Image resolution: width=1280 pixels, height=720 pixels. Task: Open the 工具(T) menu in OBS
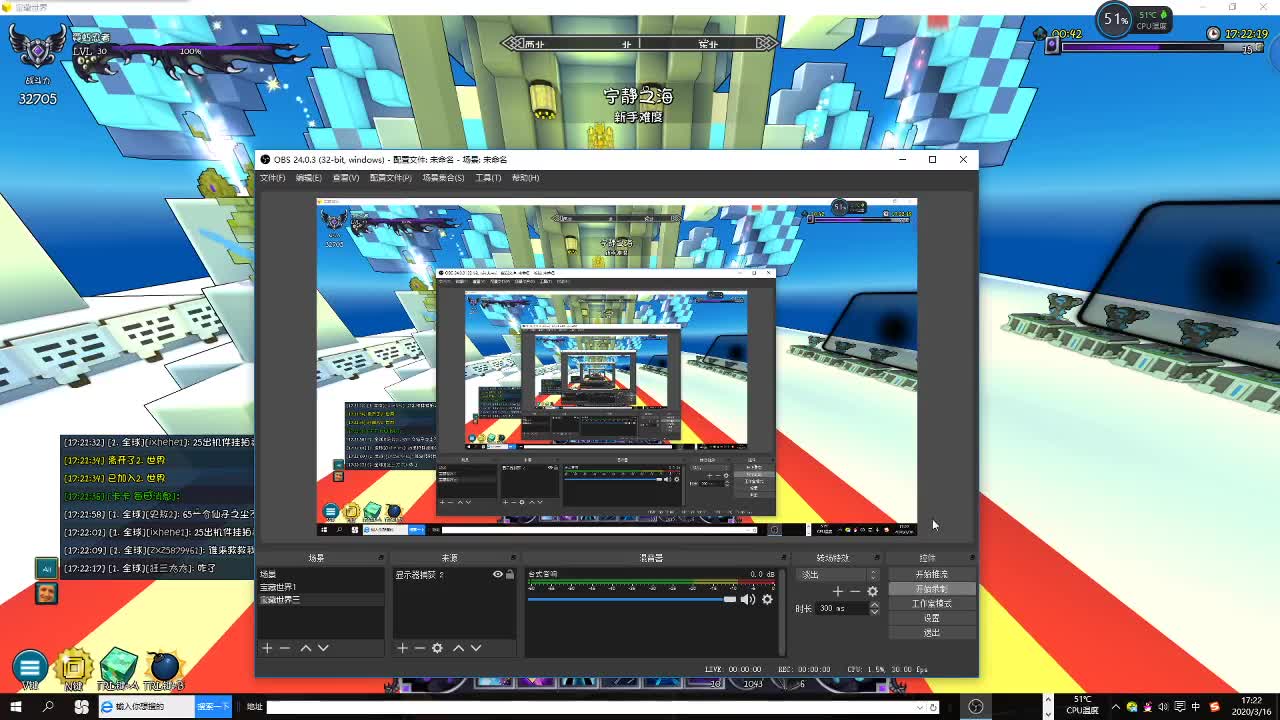(x=488, y=178)
